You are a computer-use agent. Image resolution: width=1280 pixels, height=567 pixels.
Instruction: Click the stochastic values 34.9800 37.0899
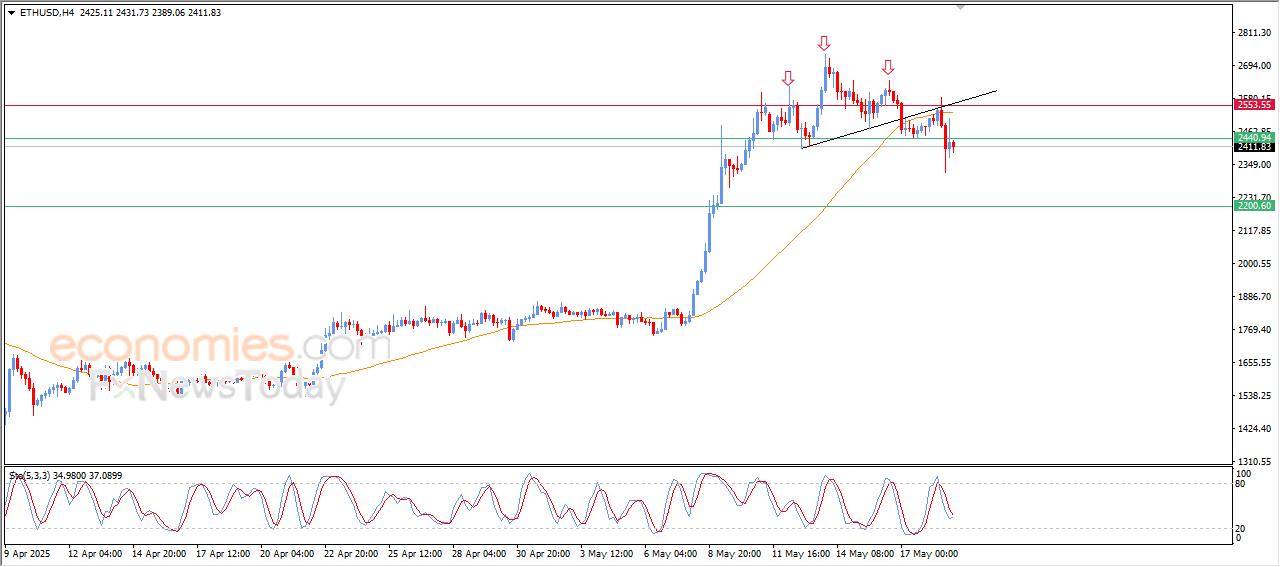pos(89,476)
